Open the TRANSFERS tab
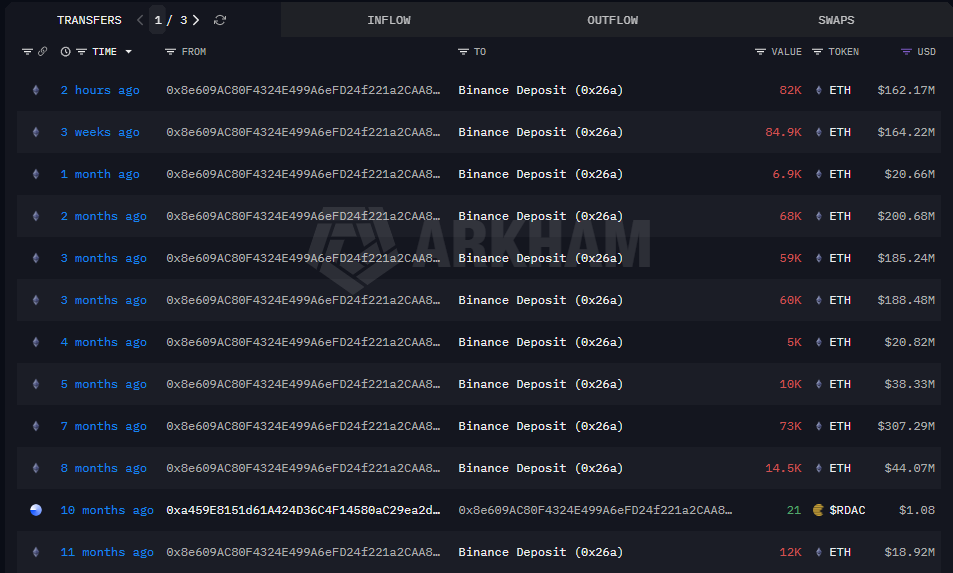953x573 pixels. point(89,20)
